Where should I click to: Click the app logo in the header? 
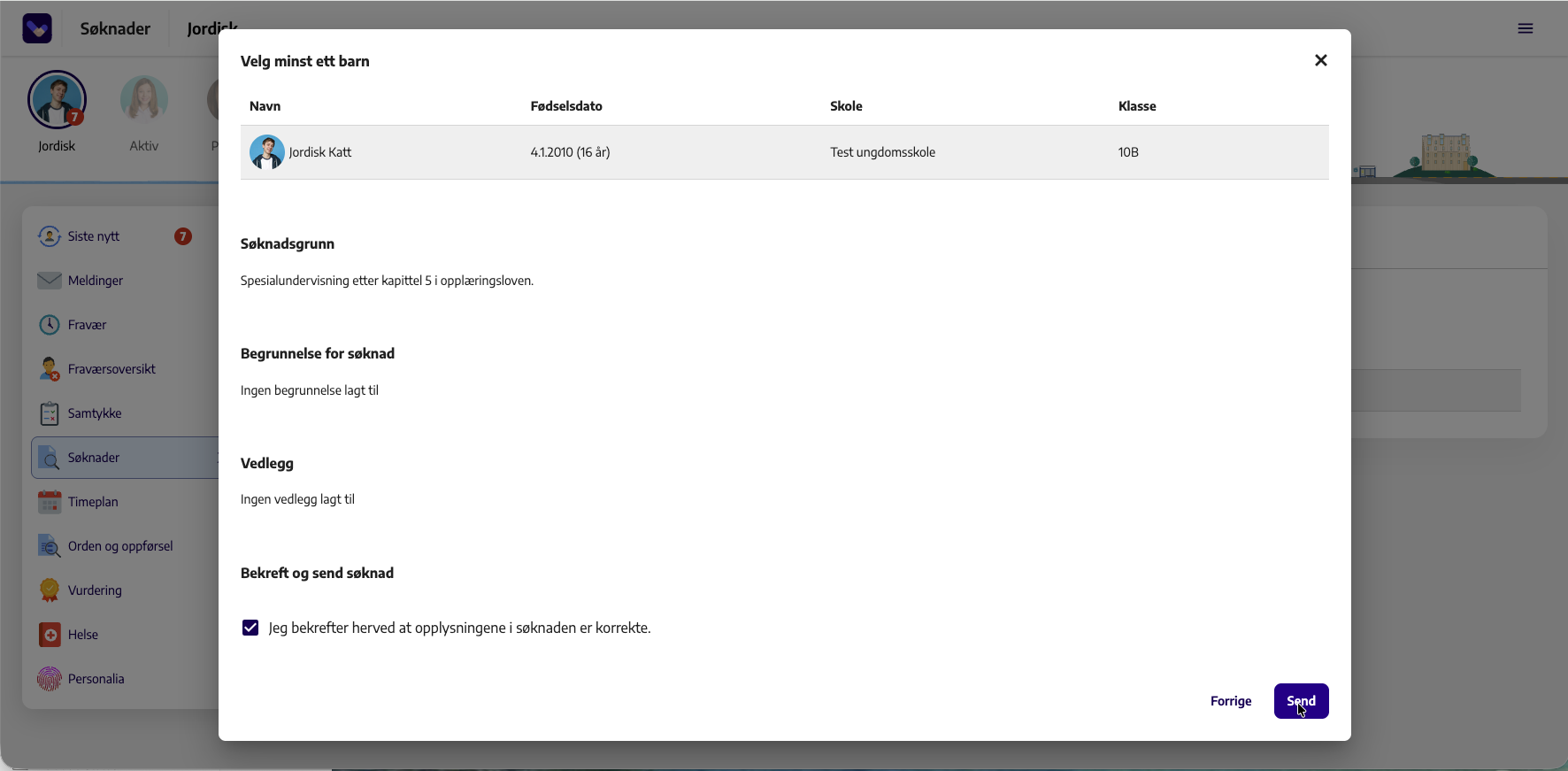[37, 28]
